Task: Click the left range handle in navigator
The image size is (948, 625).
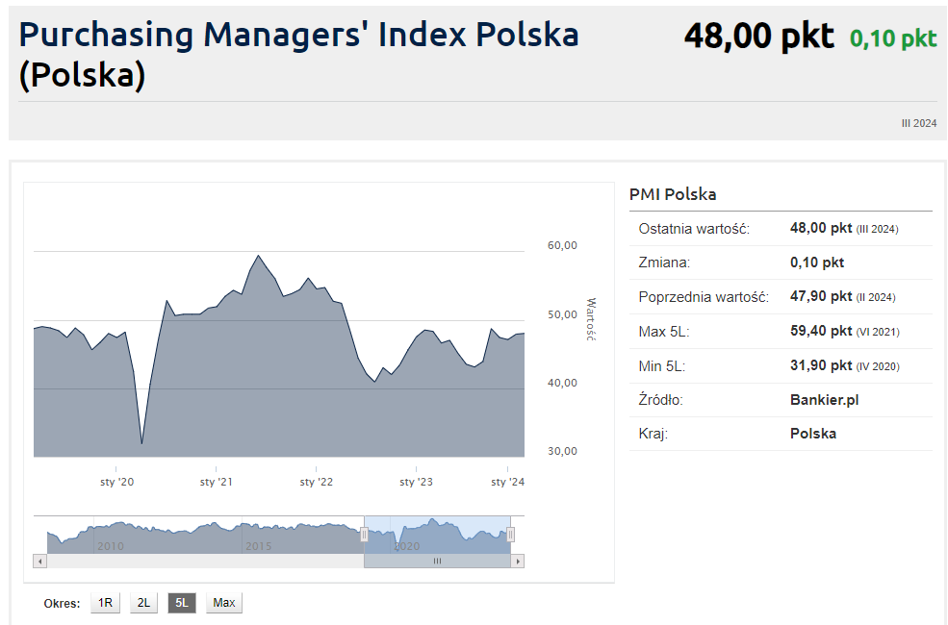Action: pos(364,534)
